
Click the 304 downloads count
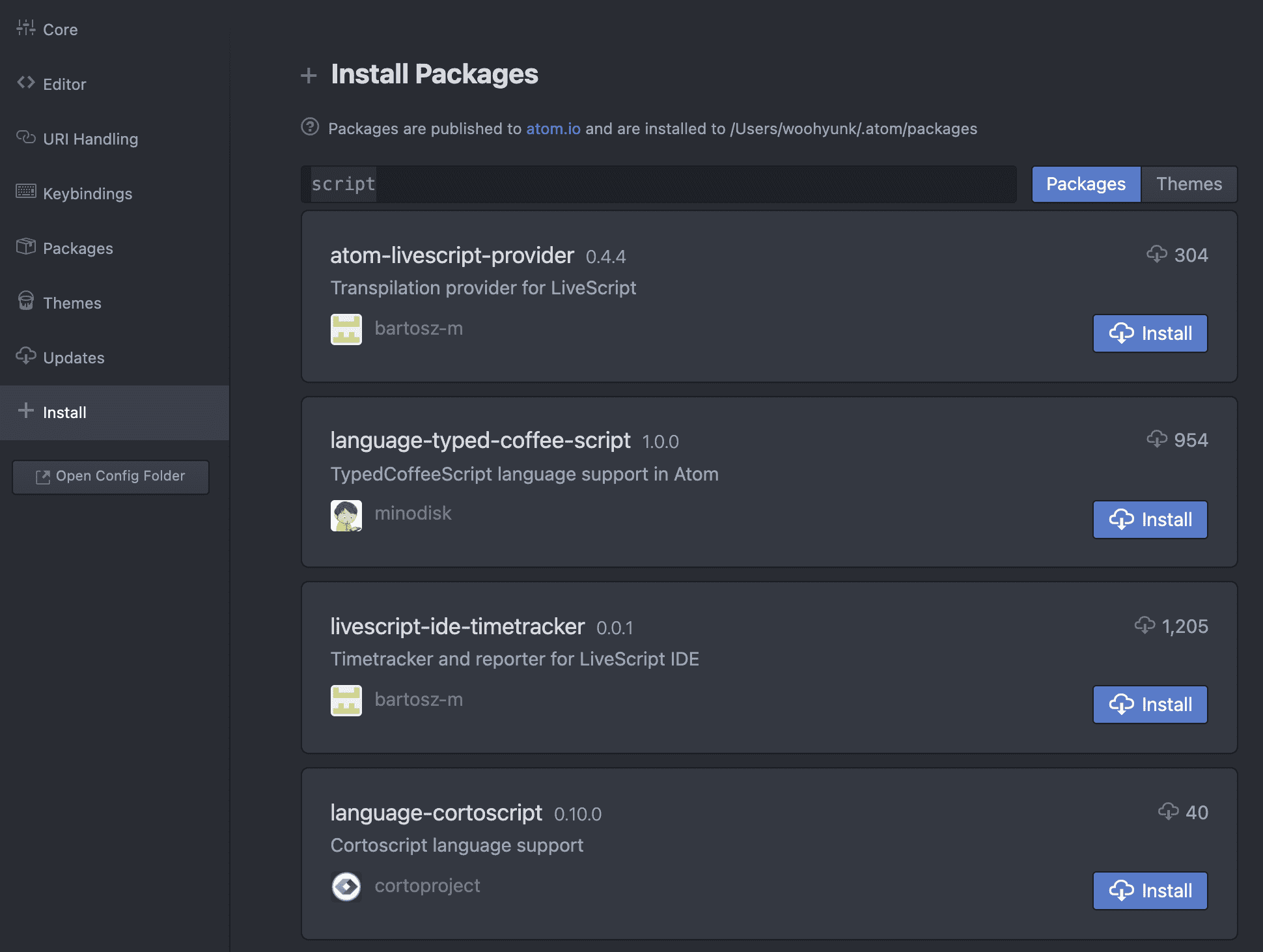[1191, 255]
